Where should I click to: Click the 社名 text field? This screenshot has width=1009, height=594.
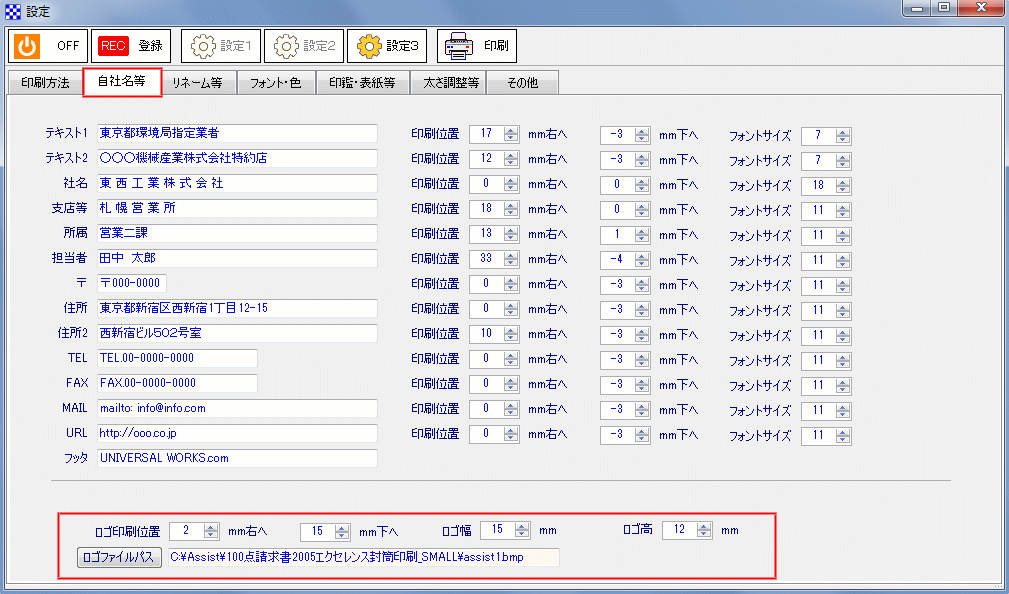point(236,184)
